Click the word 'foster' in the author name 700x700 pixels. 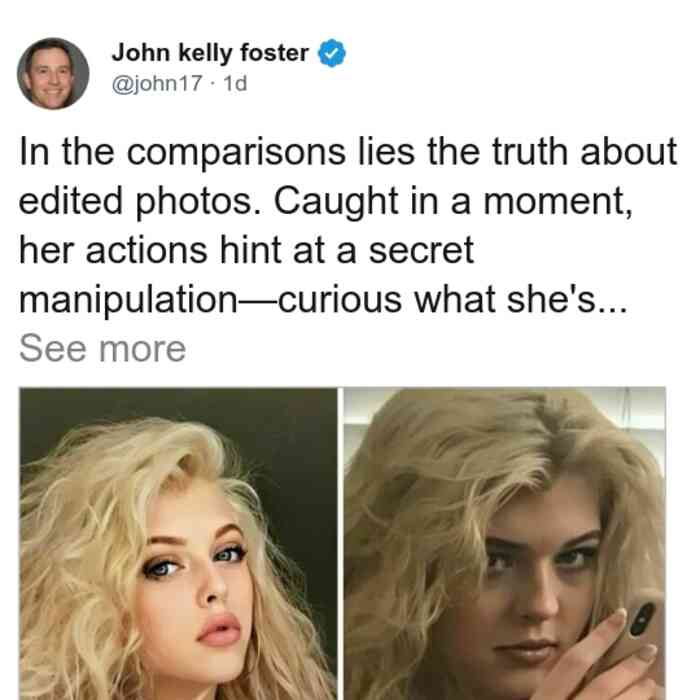pos(275,53)
